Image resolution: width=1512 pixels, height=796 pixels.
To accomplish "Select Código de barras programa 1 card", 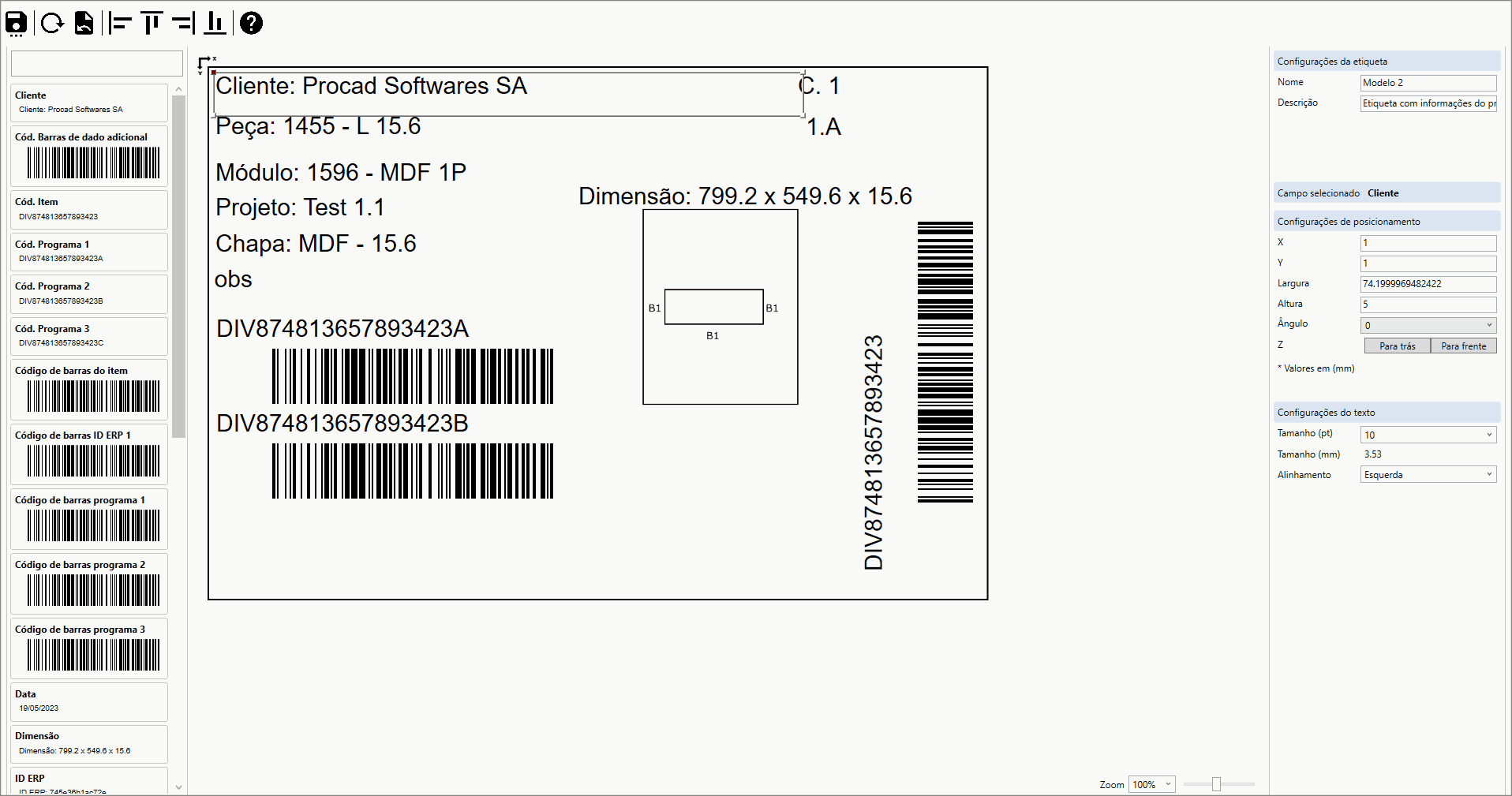I will pos(89,519).
